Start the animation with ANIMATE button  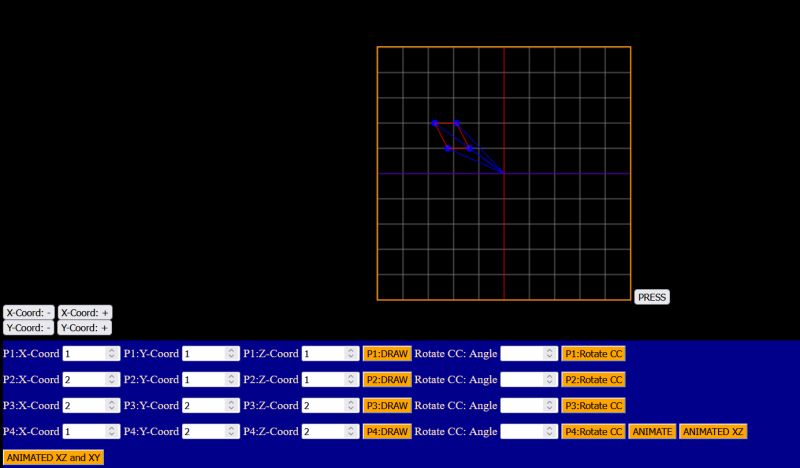pos(652,432)
